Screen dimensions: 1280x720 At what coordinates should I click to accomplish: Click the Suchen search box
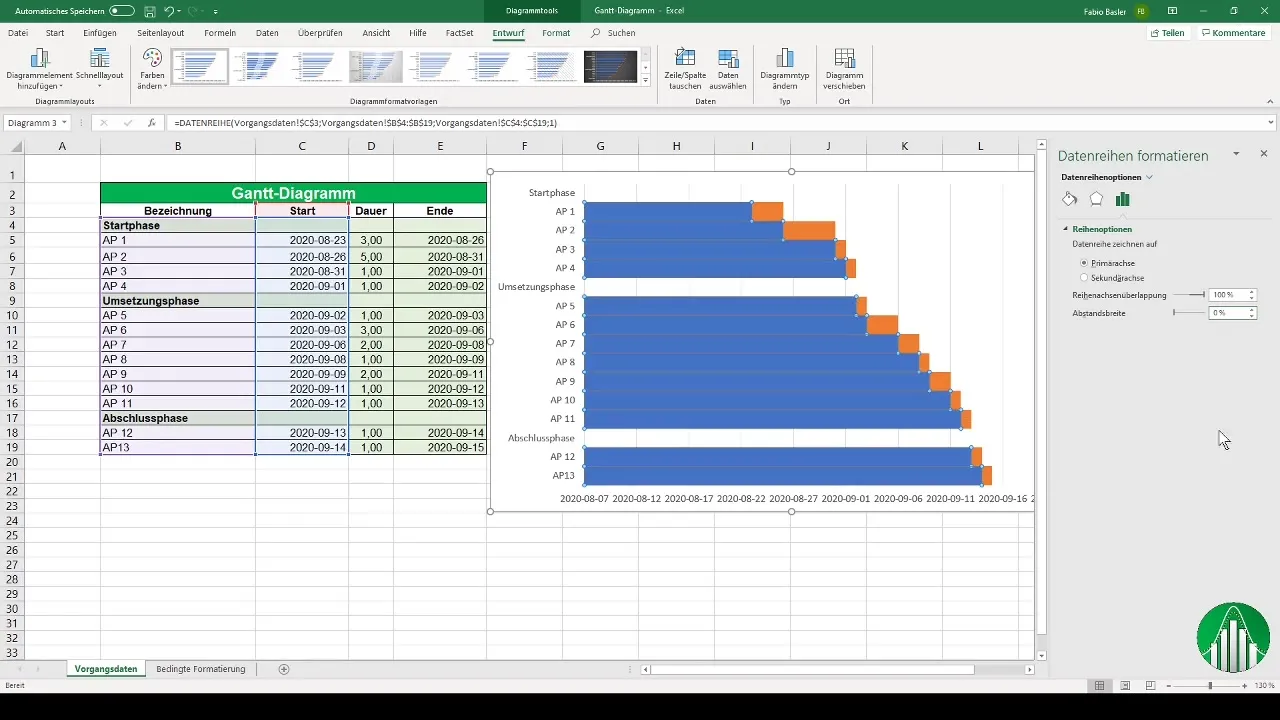620,33
